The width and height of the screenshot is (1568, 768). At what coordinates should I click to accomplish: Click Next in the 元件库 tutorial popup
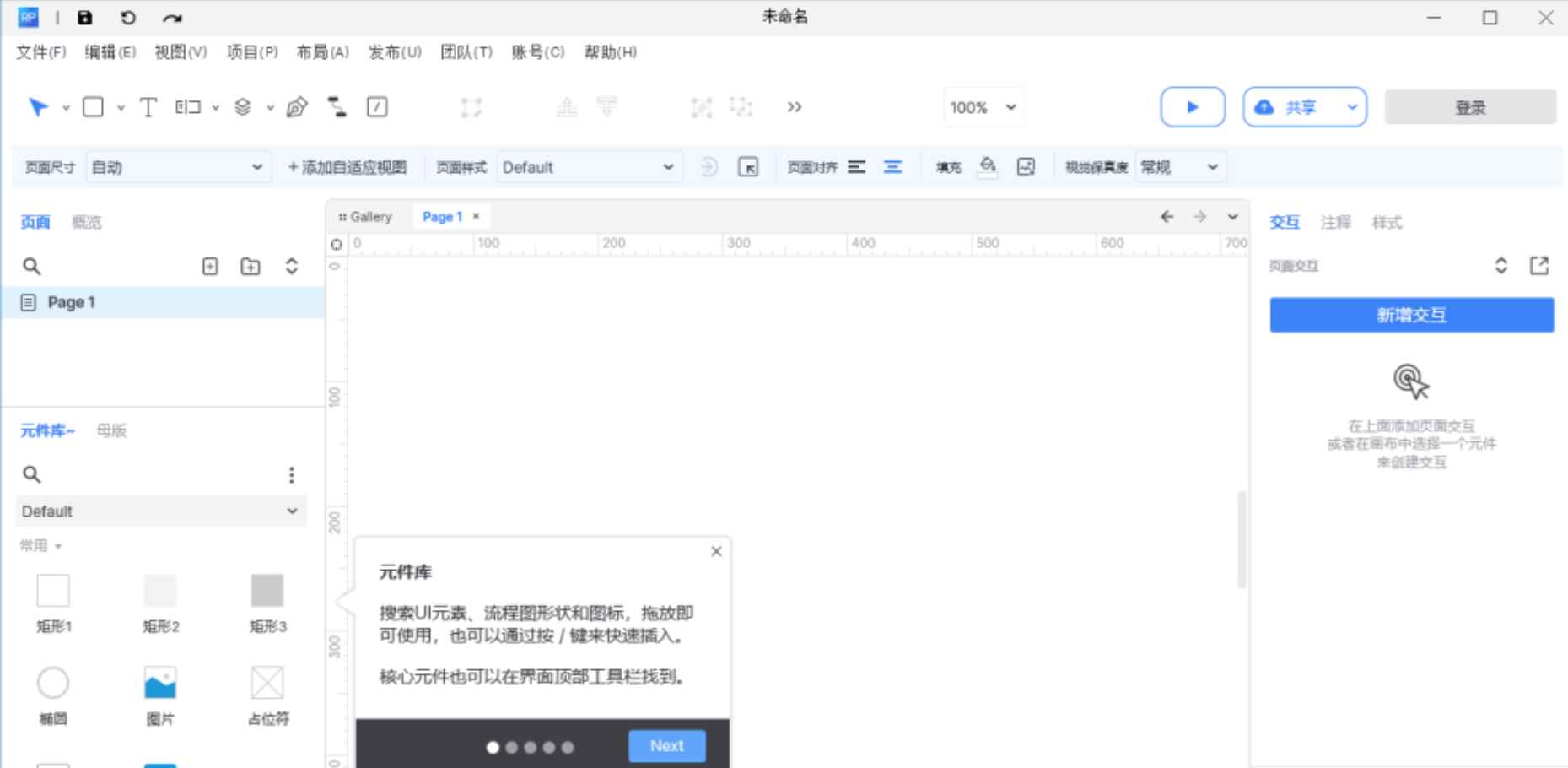point(666,745)
